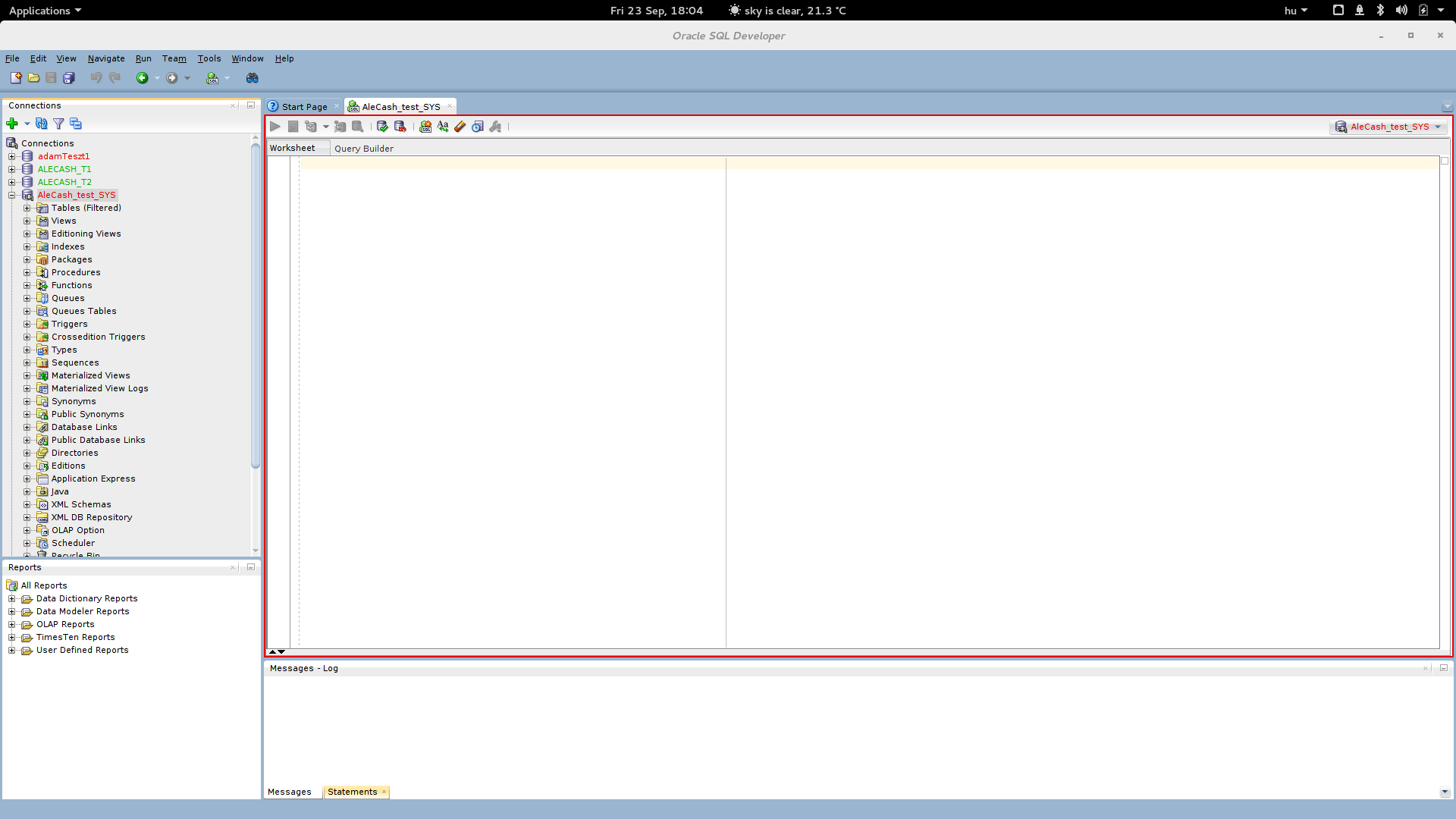Click the Open folder icon in main toolbar
The width and height of the screenshot is (1456, 819).
click(33, 78)
